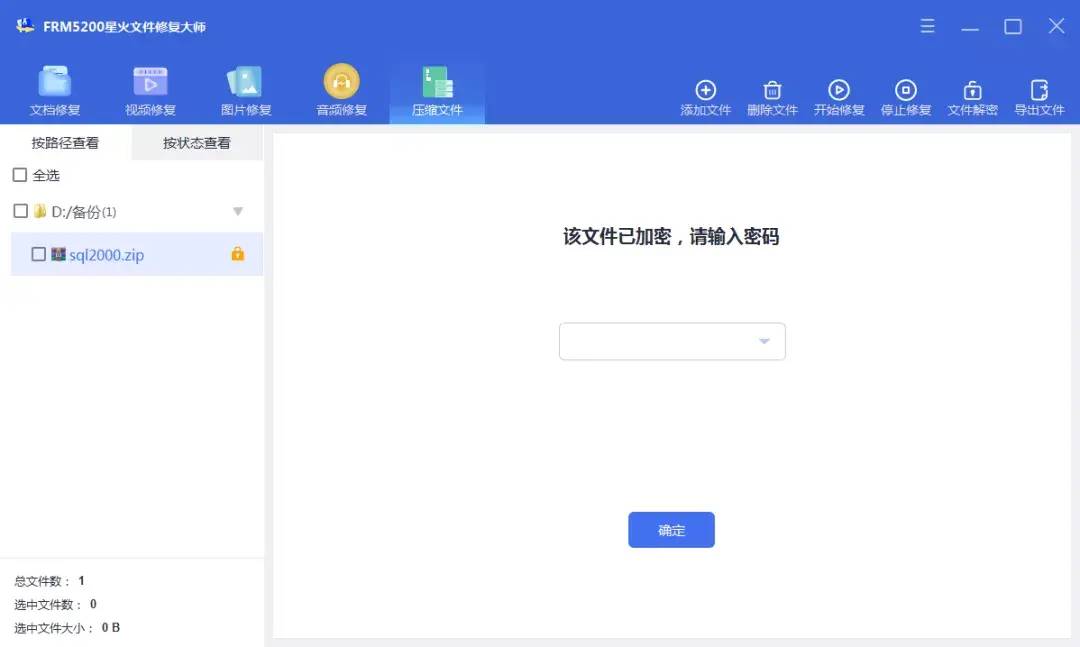
Task: Click the folder icon of D:/备份
Action: coord(40,211)
